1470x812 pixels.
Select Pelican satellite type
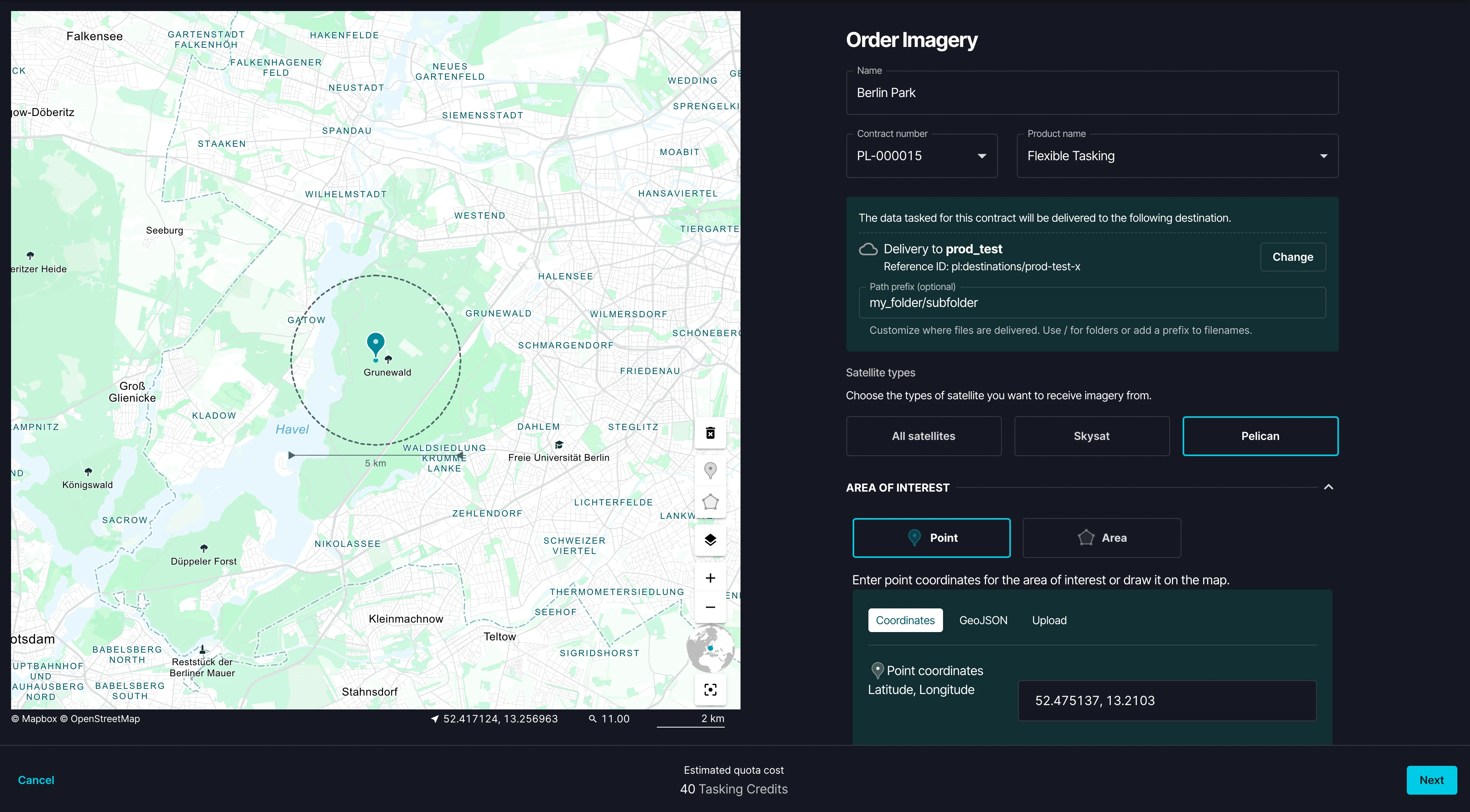[x=1260, y=436]
